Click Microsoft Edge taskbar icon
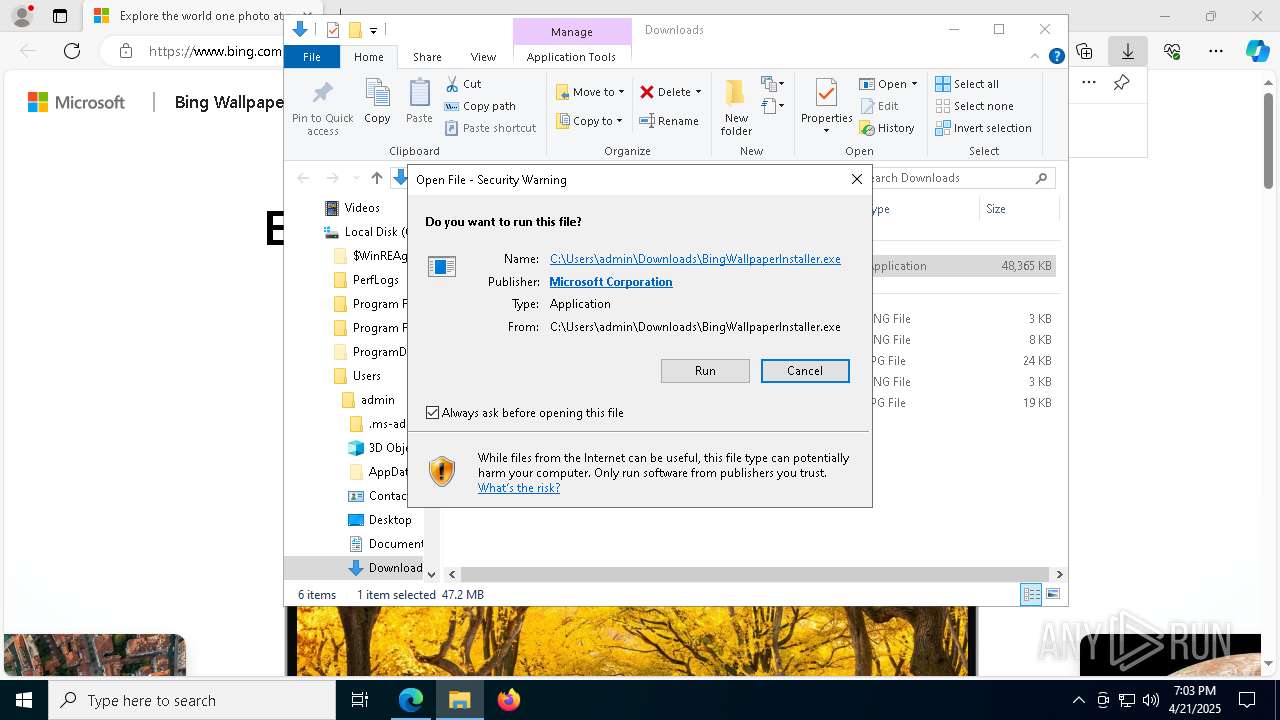The width and height of the screenshot is (1280, 720). tap(411, 700)
